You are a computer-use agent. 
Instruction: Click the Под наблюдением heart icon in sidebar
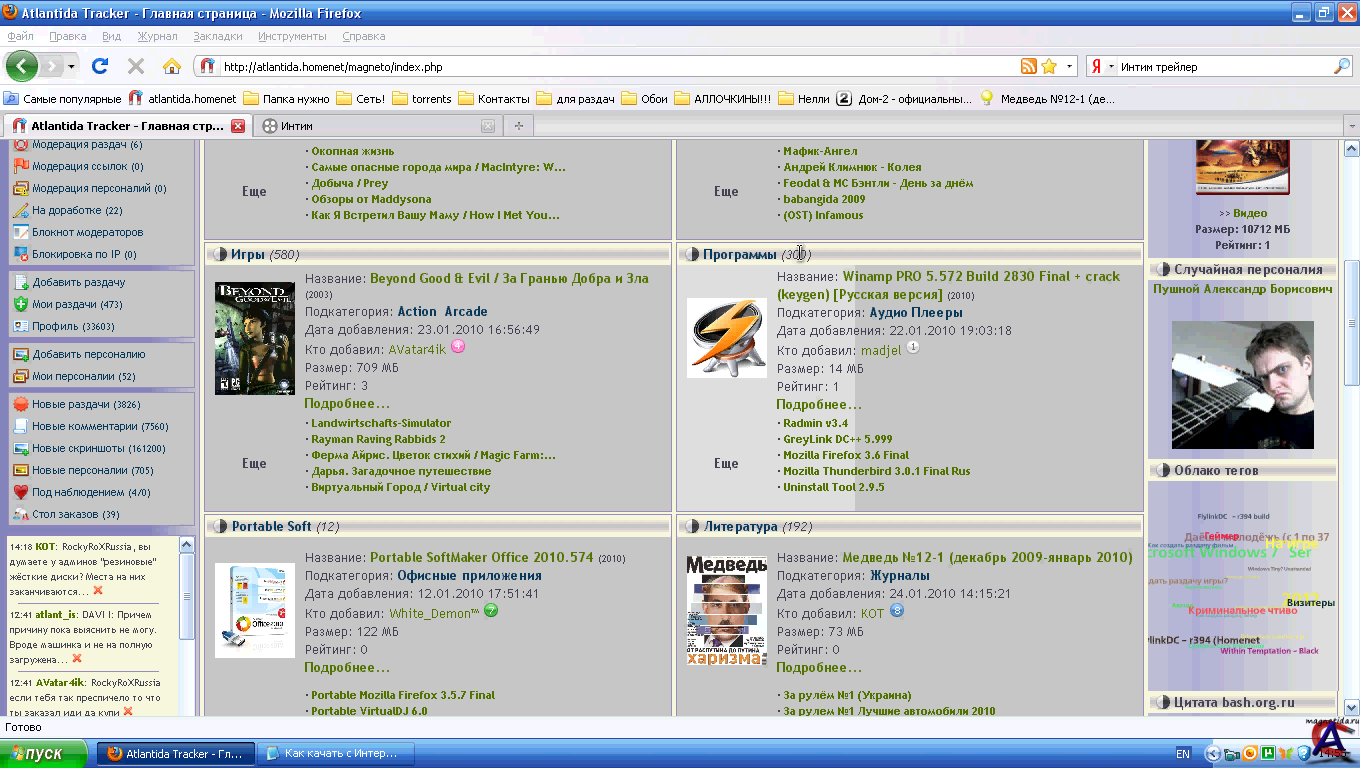coord(20,492)
